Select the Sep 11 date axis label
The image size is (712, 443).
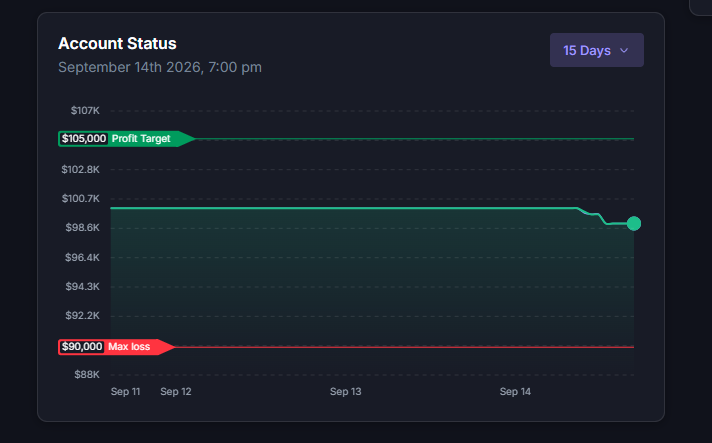point(125,391)
